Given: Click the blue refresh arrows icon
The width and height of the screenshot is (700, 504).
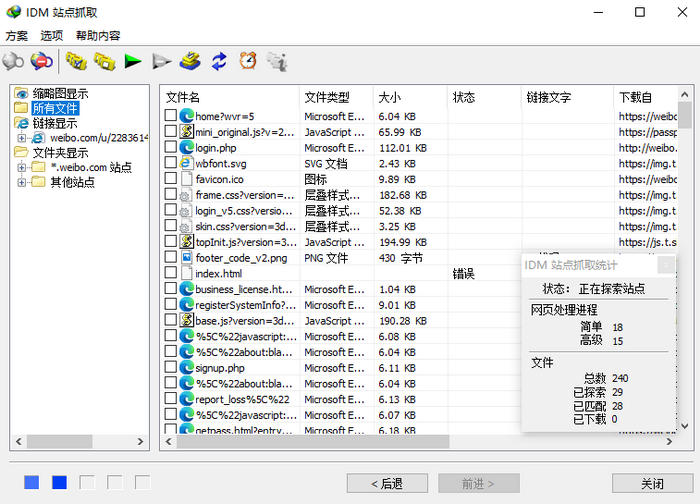Looking at the screenshot, I should [219, 61].
